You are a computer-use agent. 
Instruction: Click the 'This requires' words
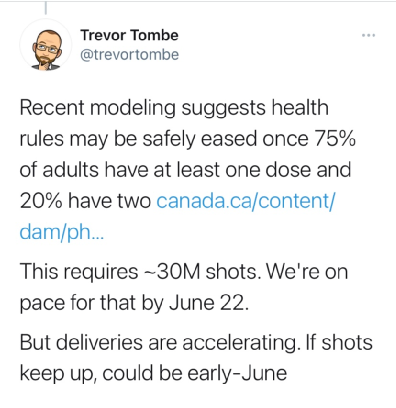[79, 272]
